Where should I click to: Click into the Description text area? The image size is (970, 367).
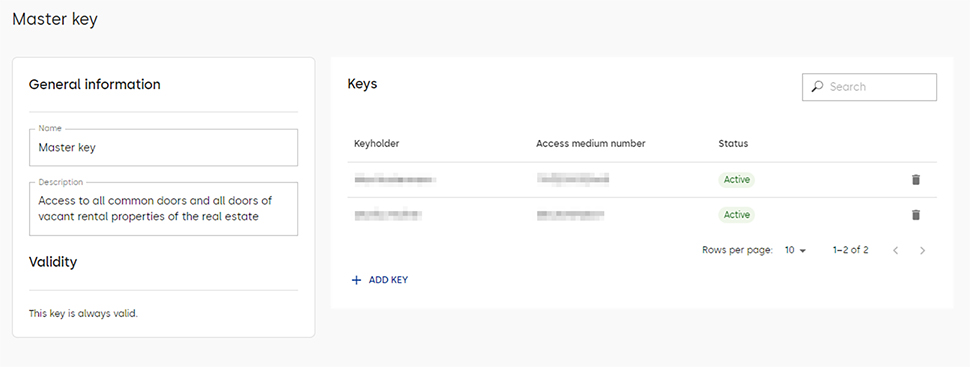pyautogui.click(x=163, y=209)
